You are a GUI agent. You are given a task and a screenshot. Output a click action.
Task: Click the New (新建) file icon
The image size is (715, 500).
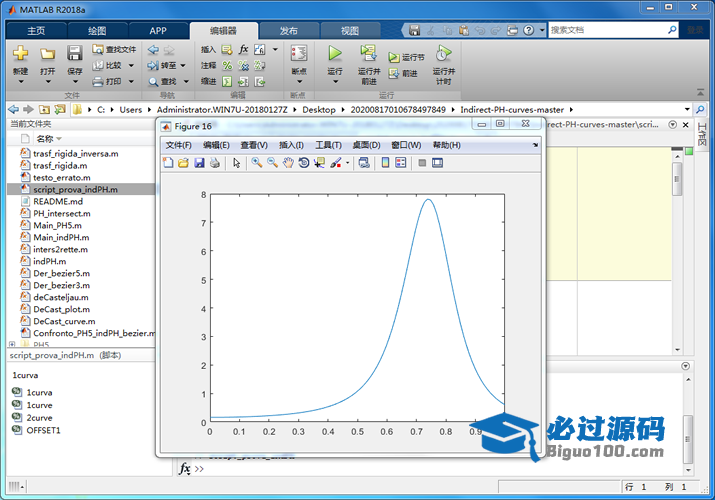tap(21, 53)
